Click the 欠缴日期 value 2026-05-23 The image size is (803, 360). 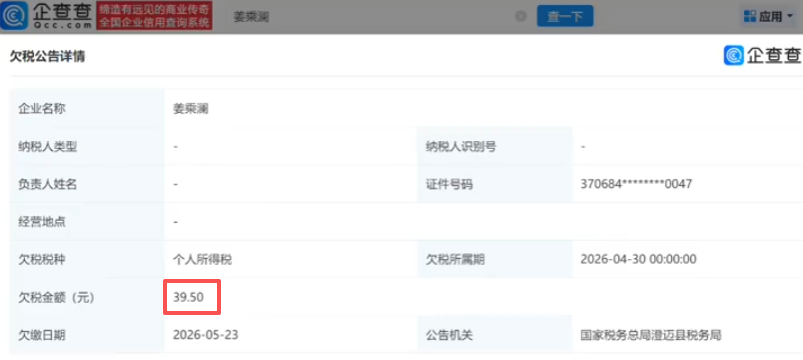[x=205, y=335]
